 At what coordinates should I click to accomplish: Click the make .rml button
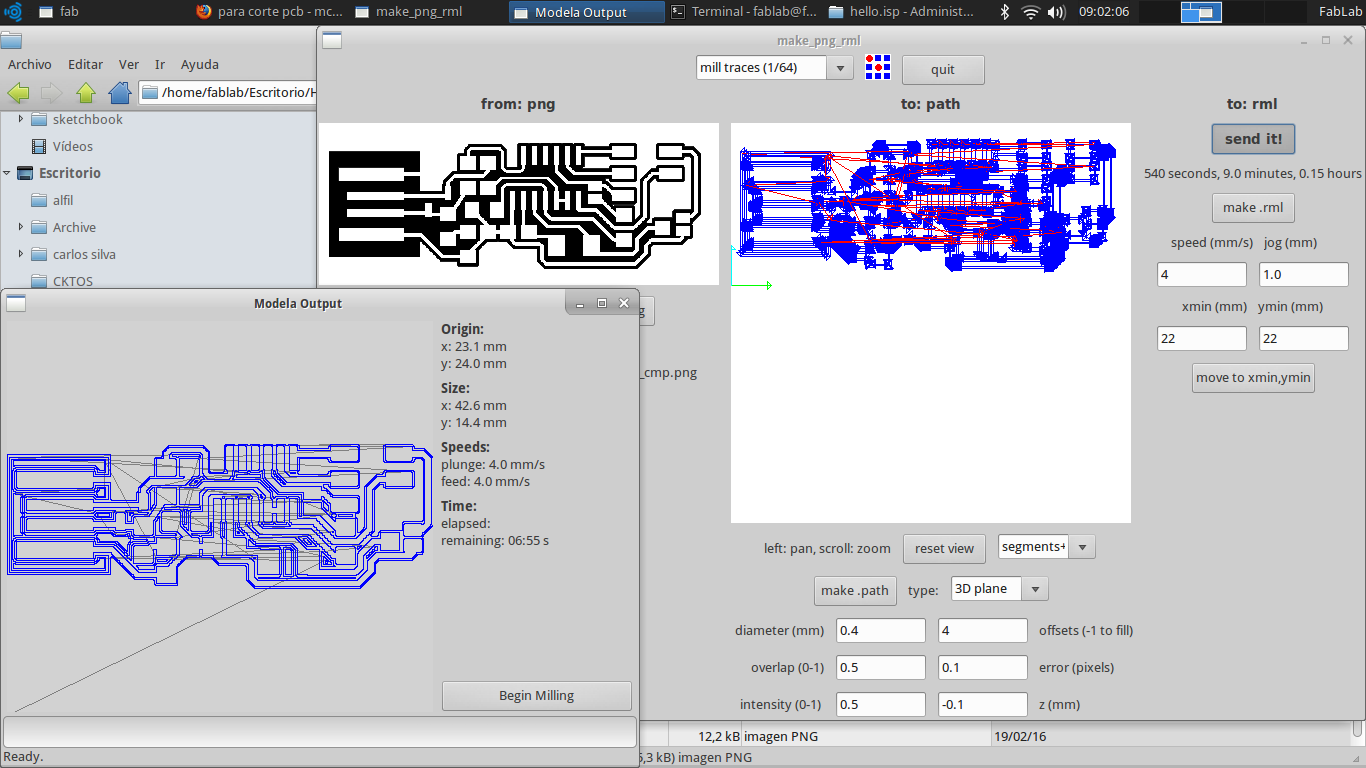[1253, 208]
